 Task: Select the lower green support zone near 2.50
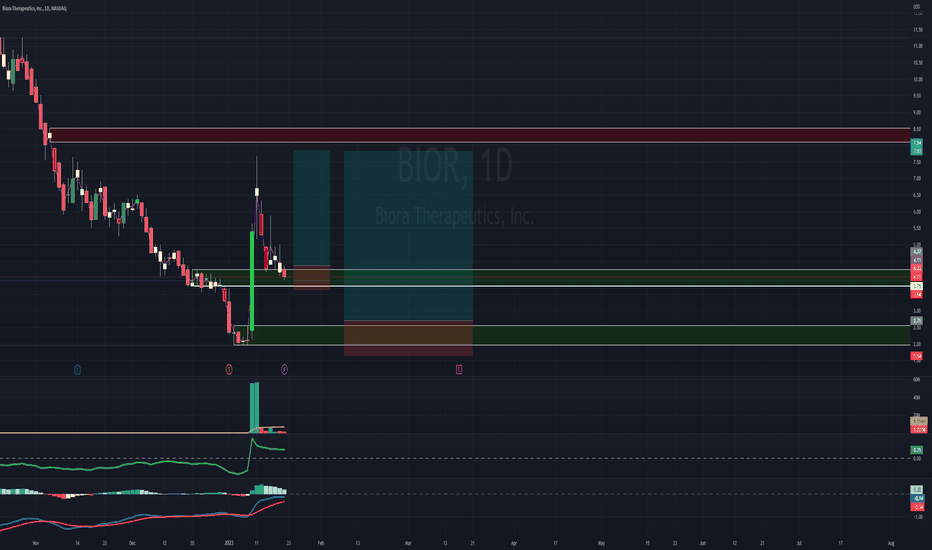point(572,335)
